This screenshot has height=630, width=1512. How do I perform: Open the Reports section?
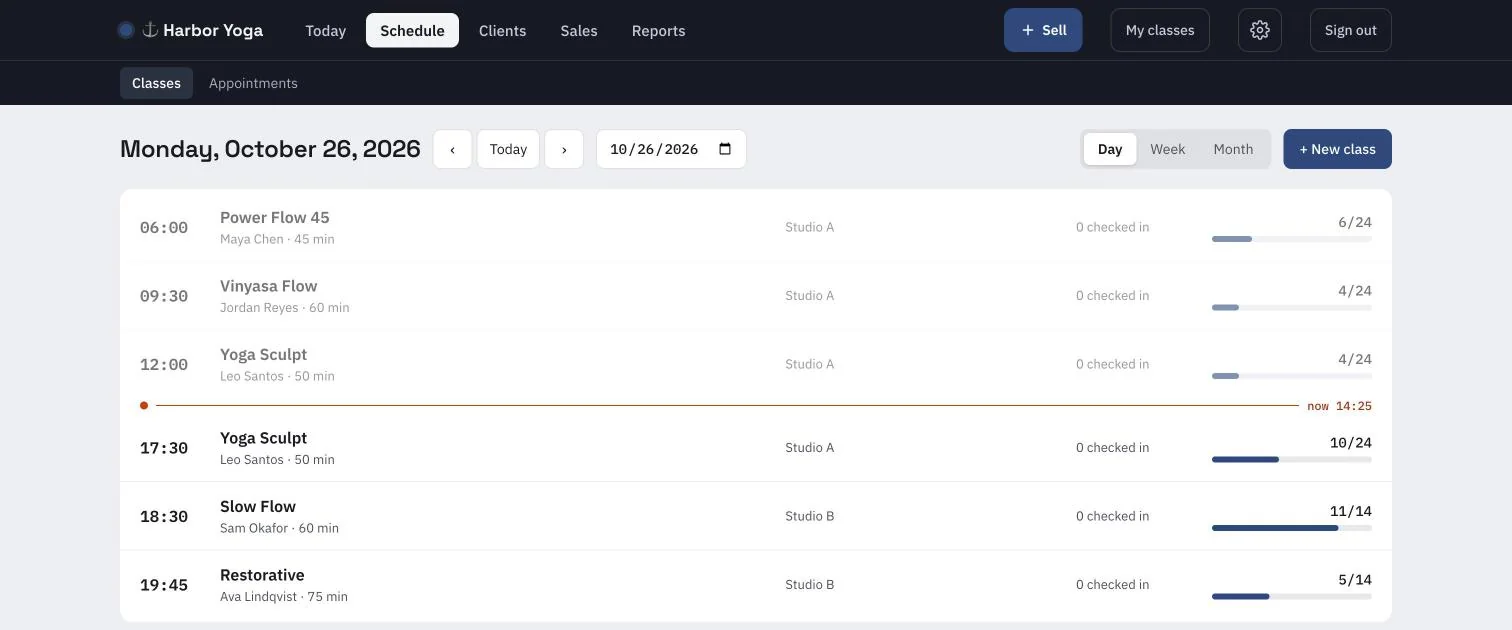[659, 30]
